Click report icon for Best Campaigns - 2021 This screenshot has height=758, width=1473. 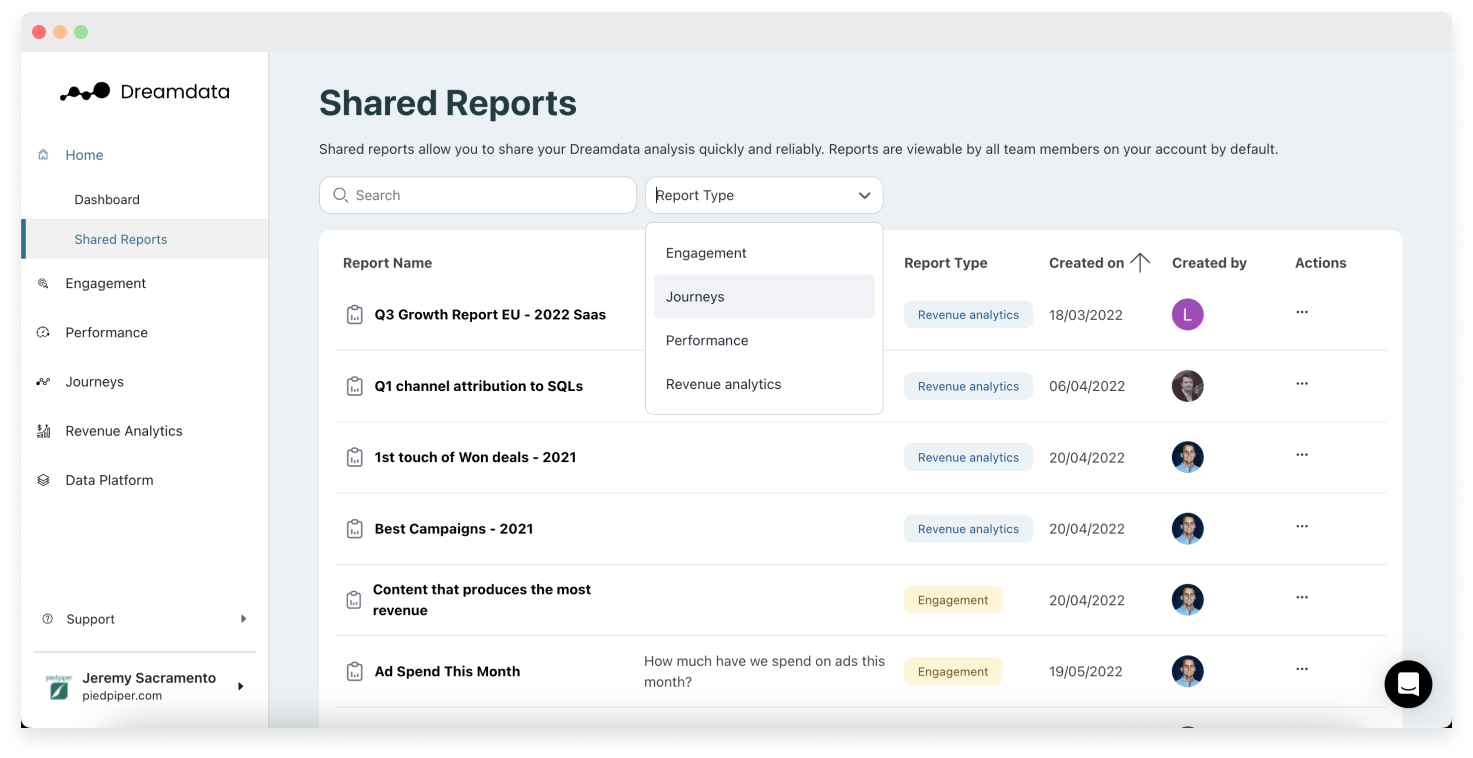[x=354, y=529]
